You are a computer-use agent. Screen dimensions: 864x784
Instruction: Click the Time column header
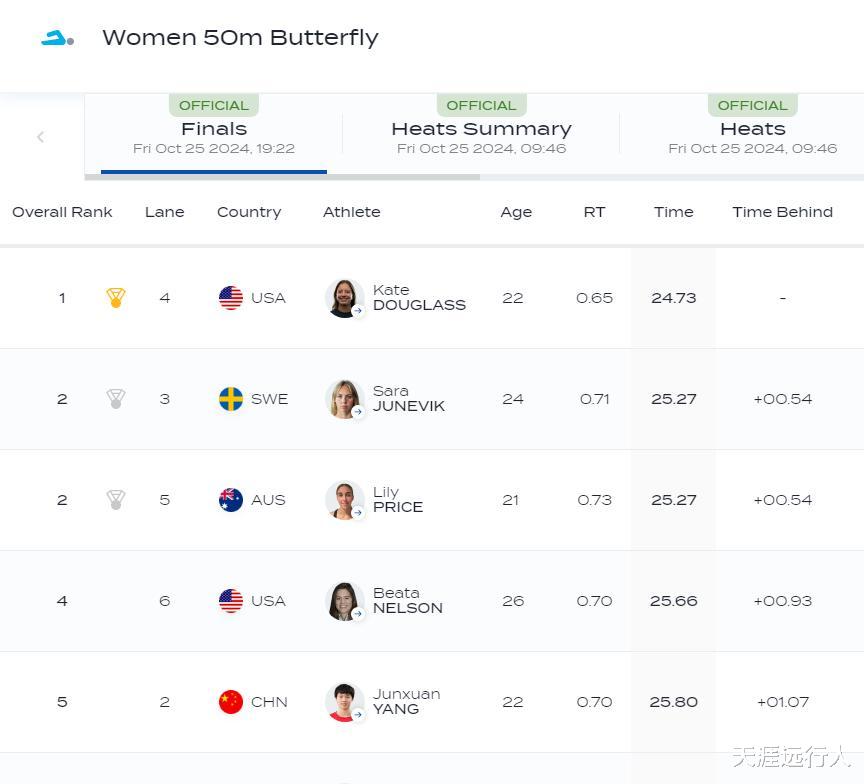click(673, 212)
